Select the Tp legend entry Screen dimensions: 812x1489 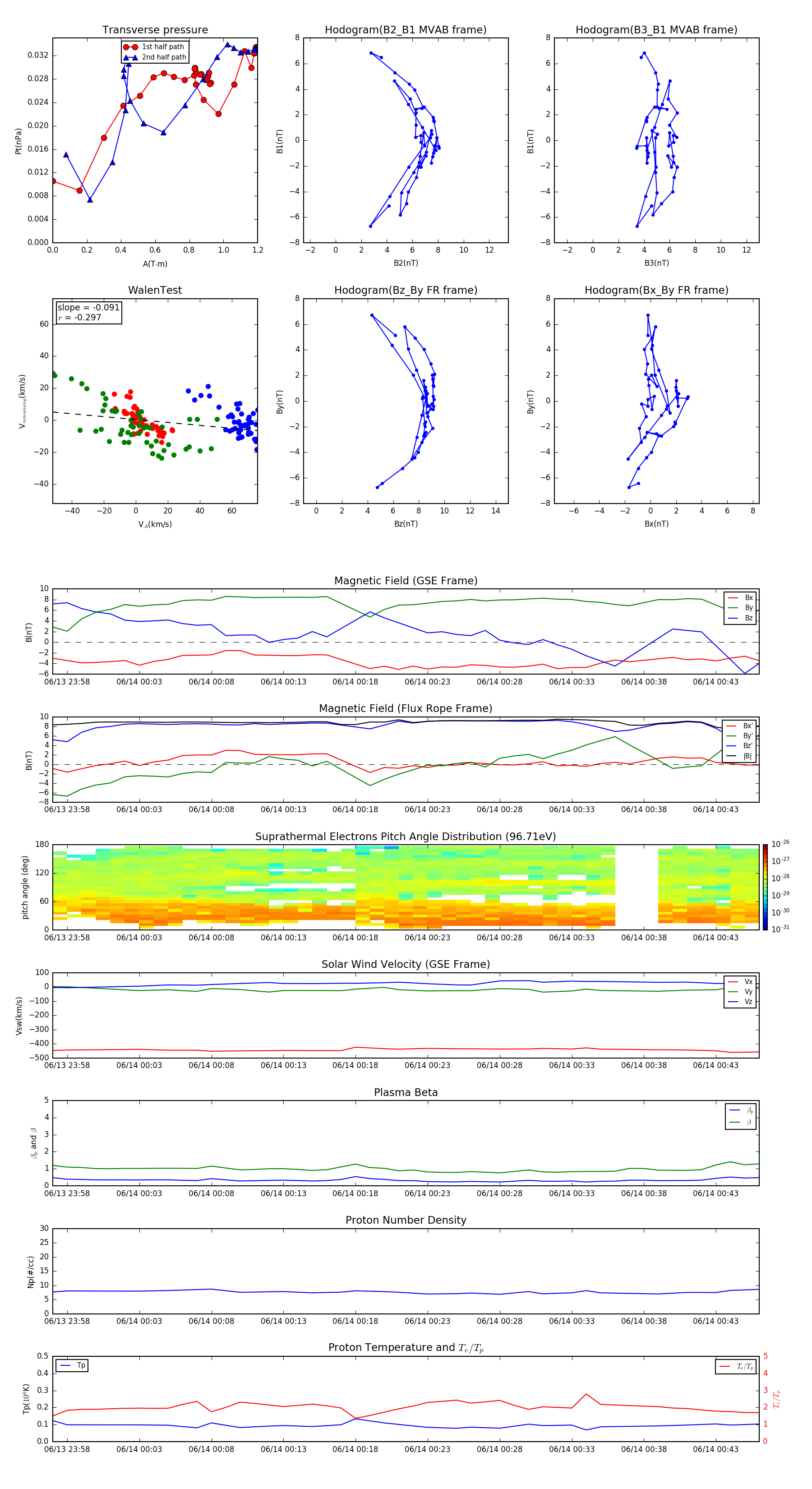tap(72, 1365)
